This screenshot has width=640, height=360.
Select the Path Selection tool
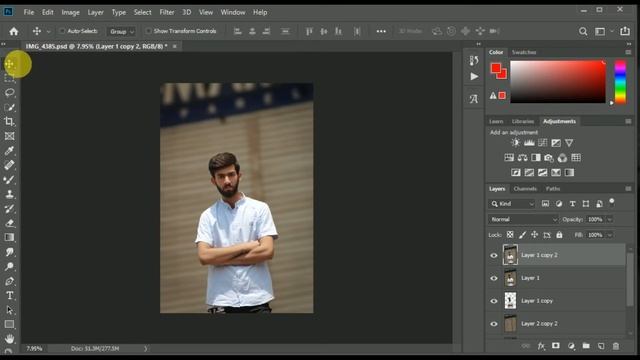(9, 310)
